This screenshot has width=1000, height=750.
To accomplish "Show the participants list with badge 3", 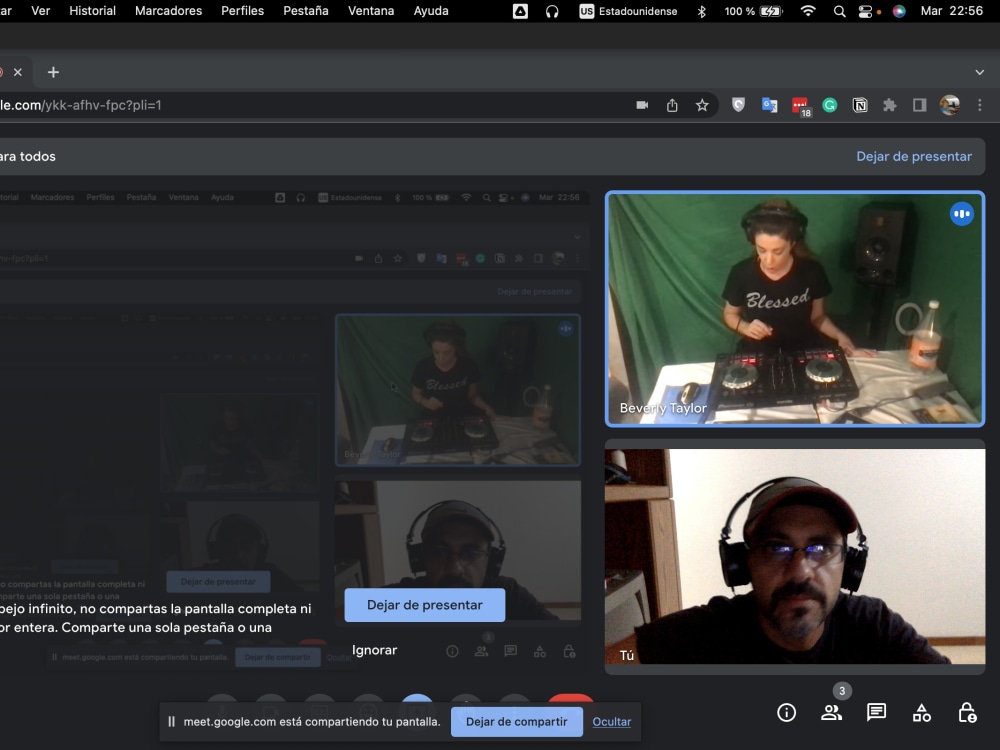I will 832,712.
